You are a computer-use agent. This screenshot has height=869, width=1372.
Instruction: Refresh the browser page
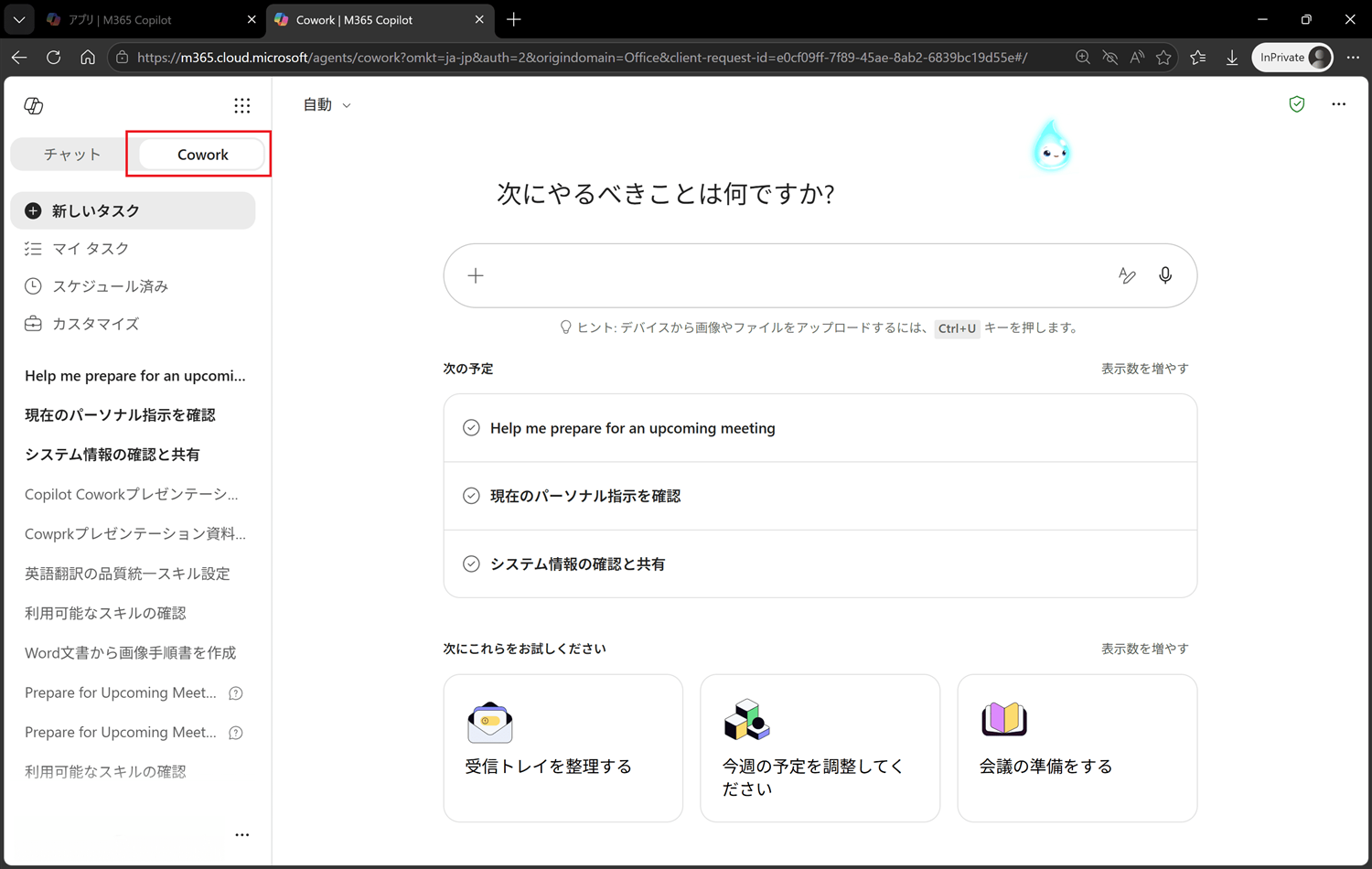click(53, 57)
